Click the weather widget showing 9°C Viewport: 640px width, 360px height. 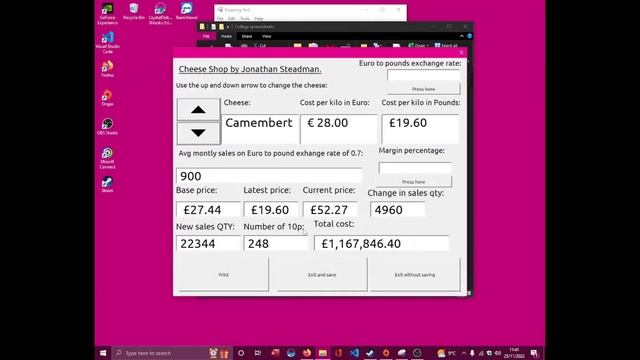click(x=447, y=353)
